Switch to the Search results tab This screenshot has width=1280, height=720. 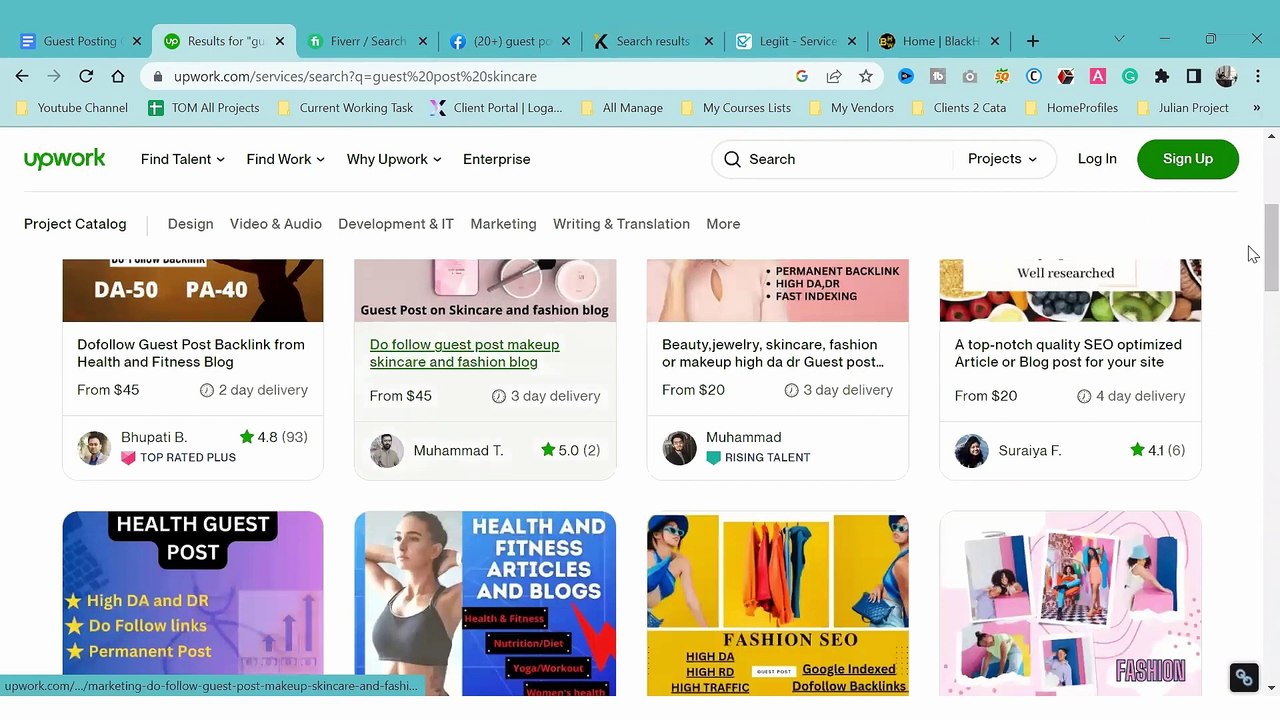tap(652, 41)
